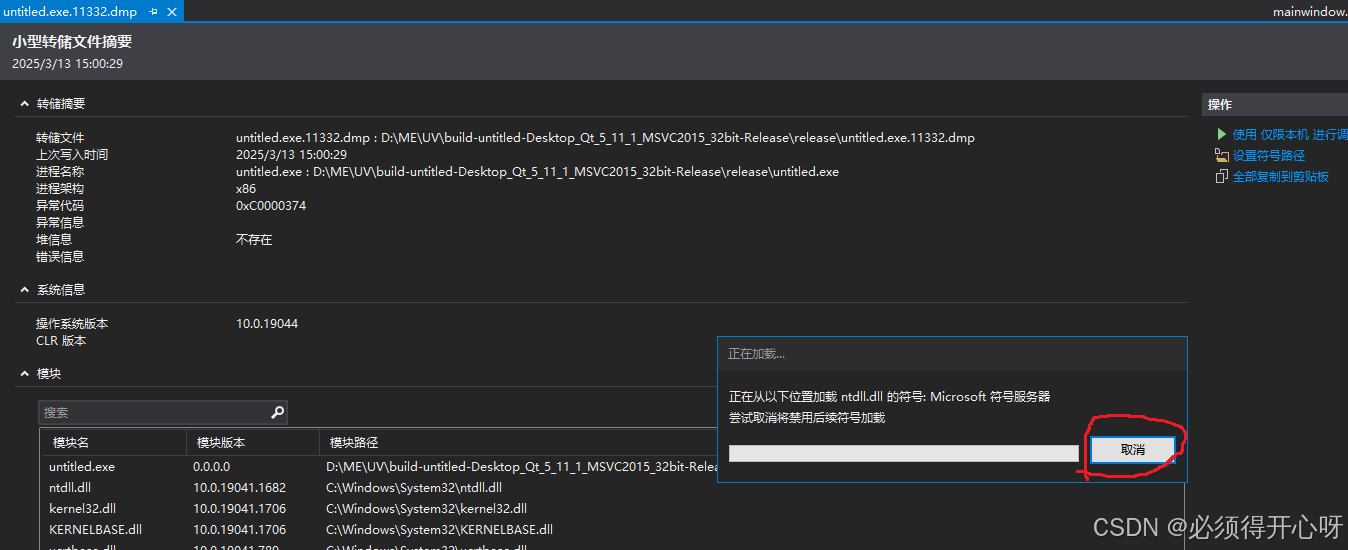Screen dimensions: 1348x550
Task: Select the kernel32.dll module row
Action: pyautogui.click(x=82, y=509)
